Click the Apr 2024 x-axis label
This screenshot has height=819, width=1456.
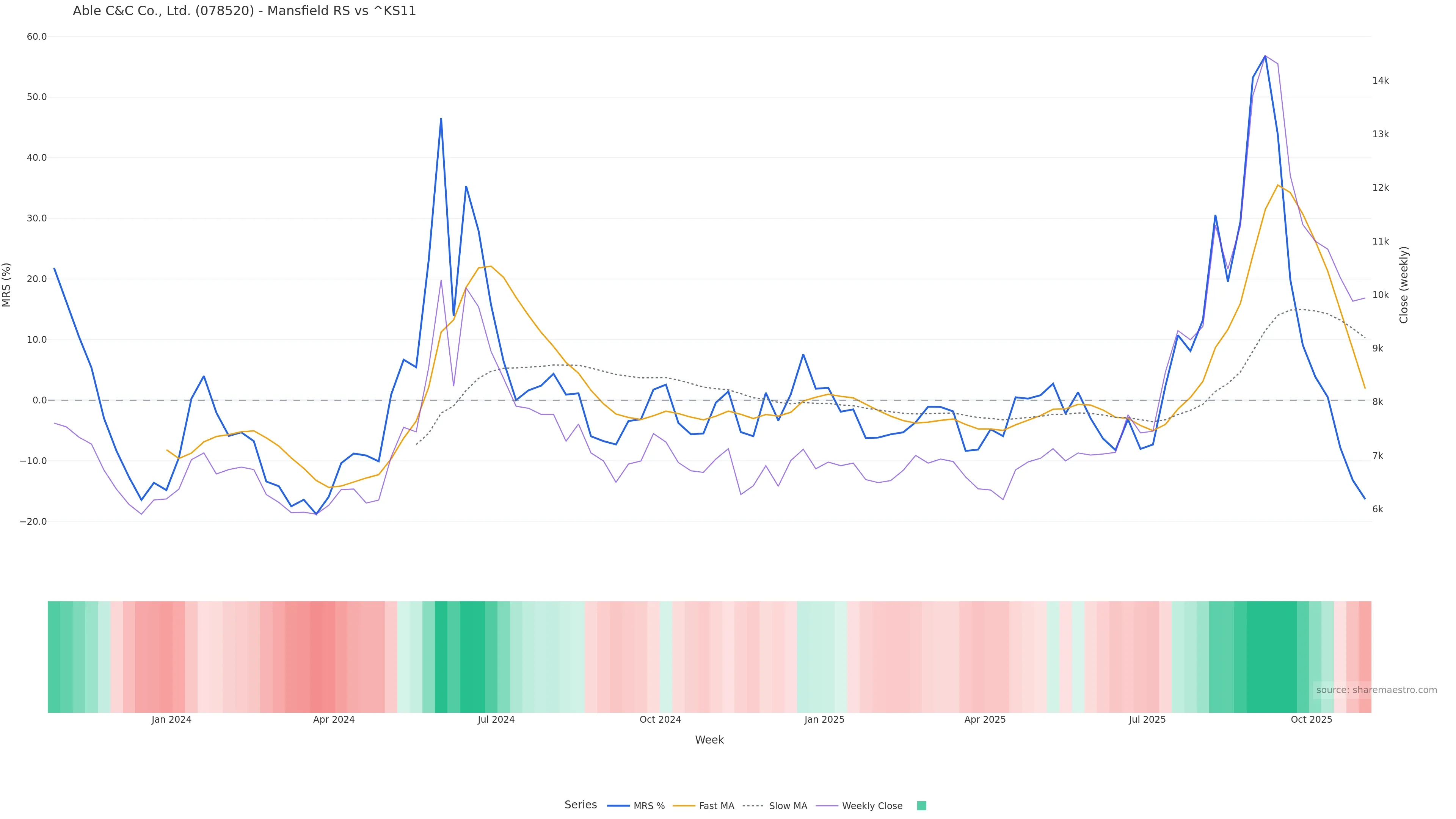pos(334,720)
